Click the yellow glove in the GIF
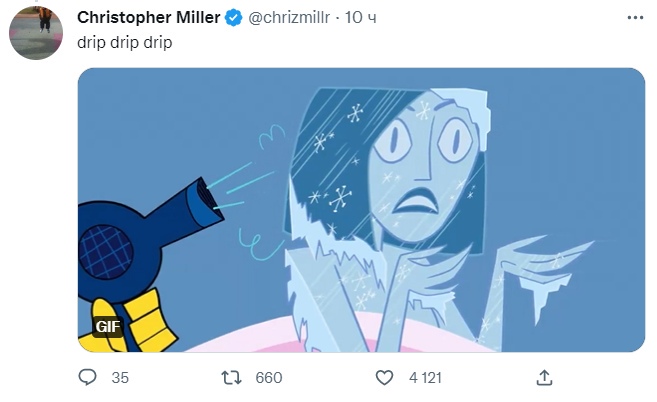Screen dimensions: 657x402 (134, 323)
